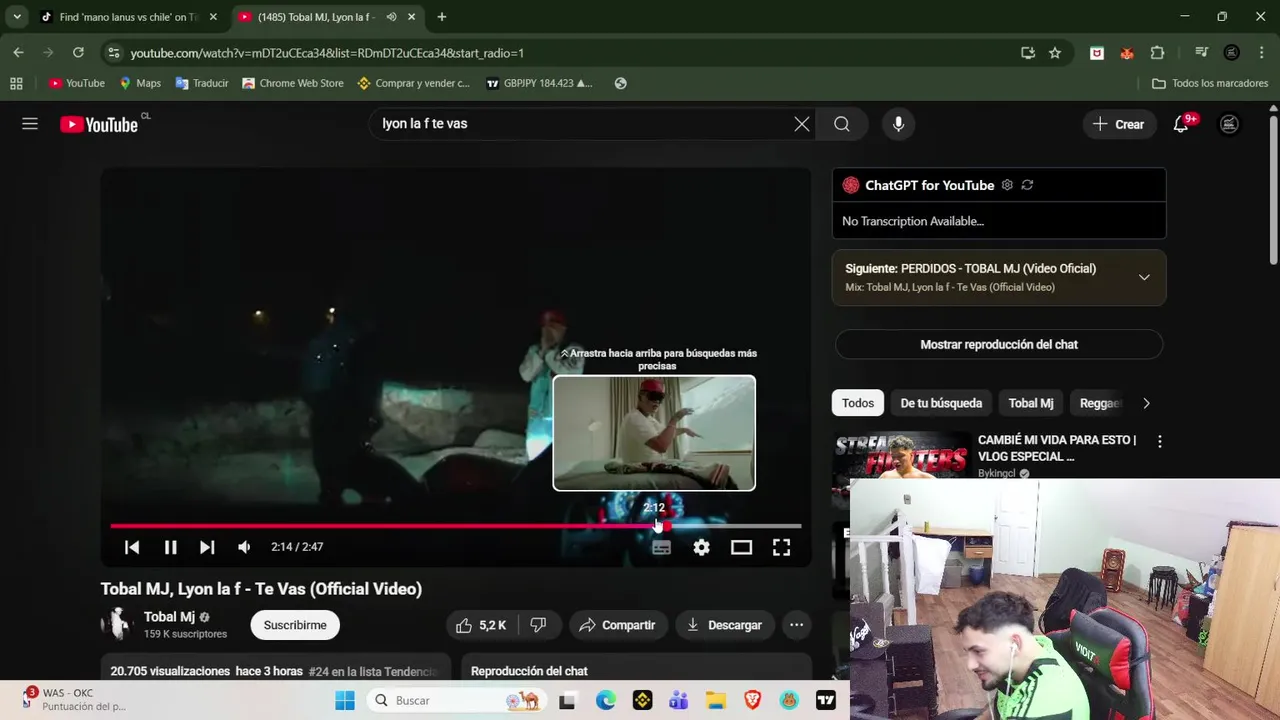Open the account avatar menu
1280x720 pixels.
click(x=1230, y=124)
